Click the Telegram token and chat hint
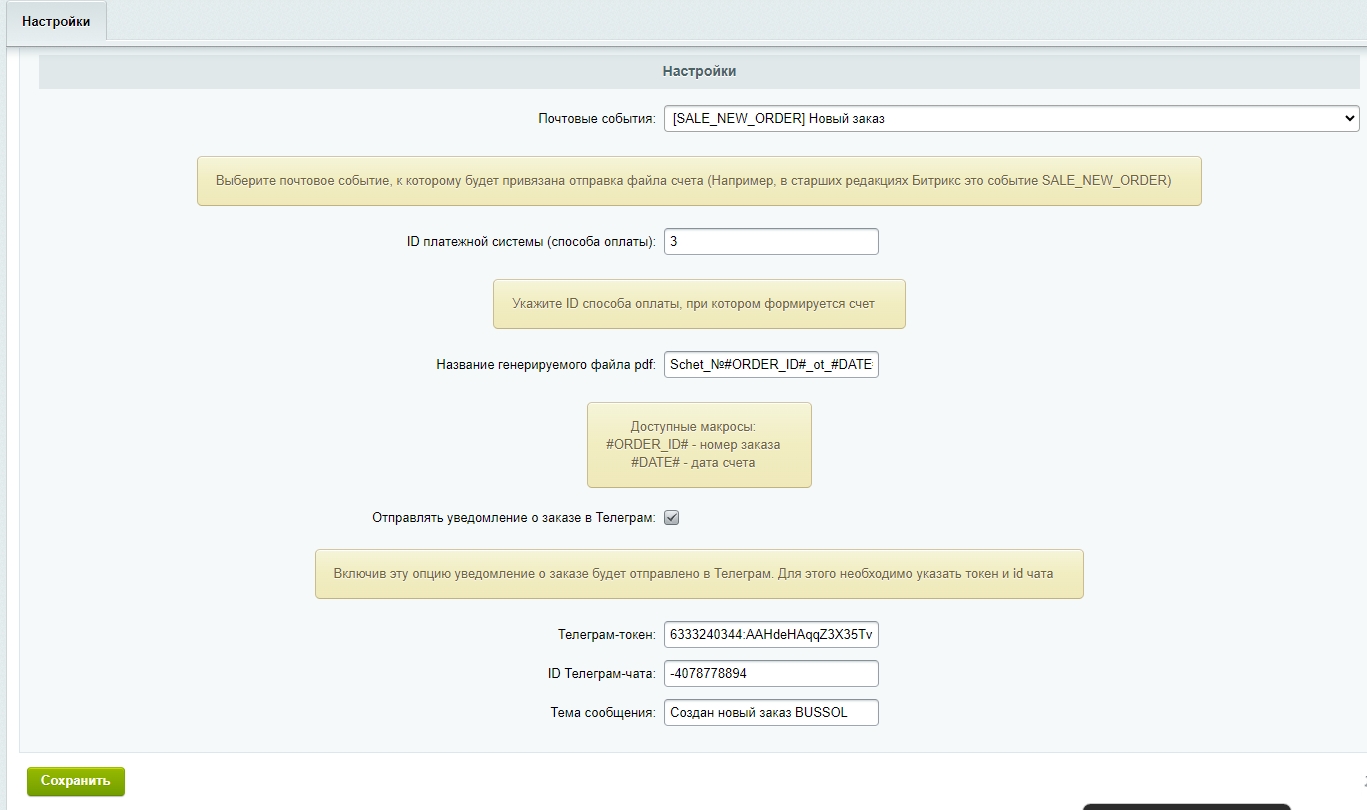 click(699, 574)
